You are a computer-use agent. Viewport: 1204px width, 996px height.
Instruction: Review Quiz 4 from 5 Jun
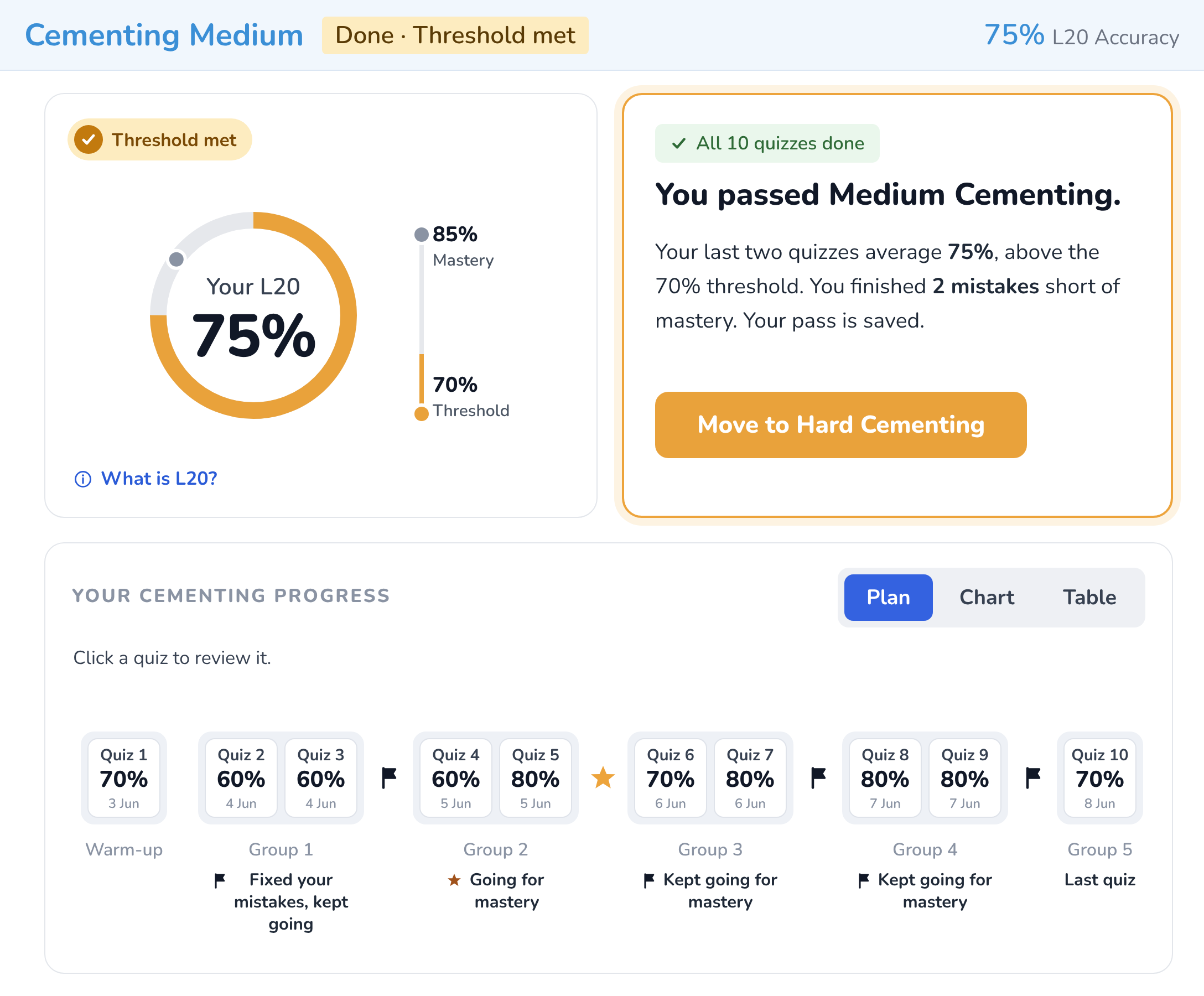pos(456,777)
